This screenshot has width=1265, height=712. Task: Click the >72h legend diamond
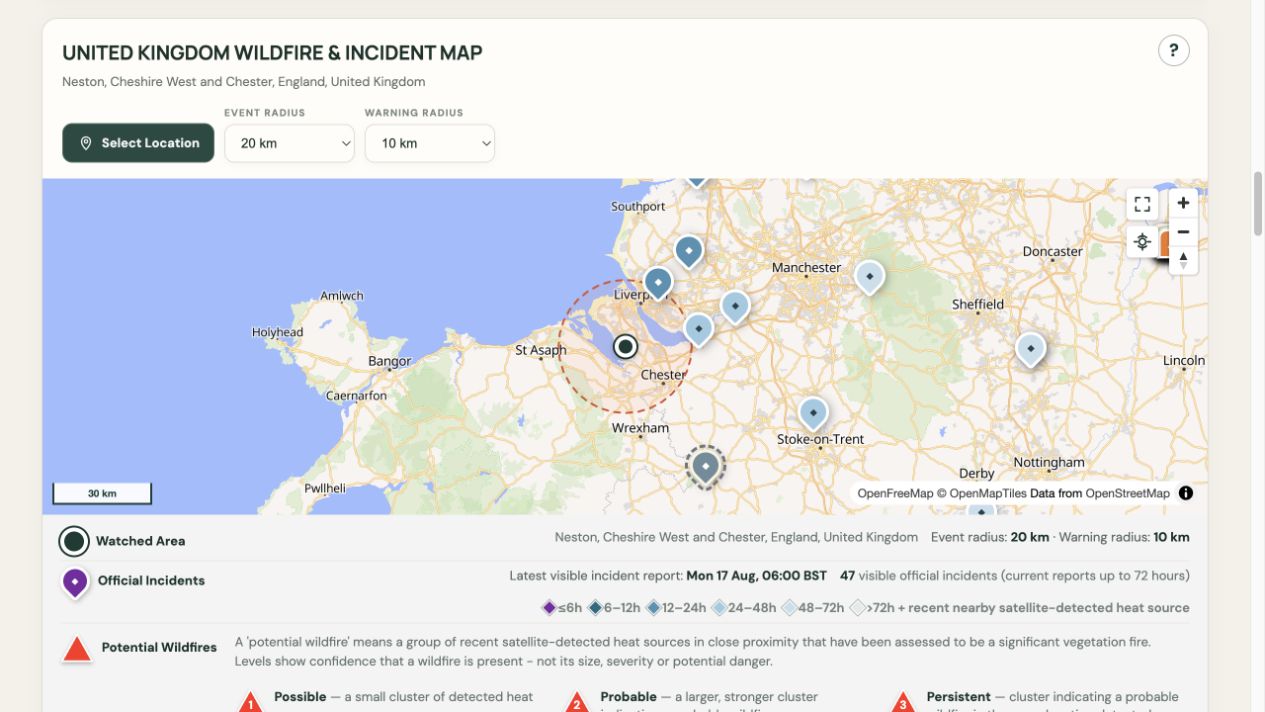tap(857, 608)
